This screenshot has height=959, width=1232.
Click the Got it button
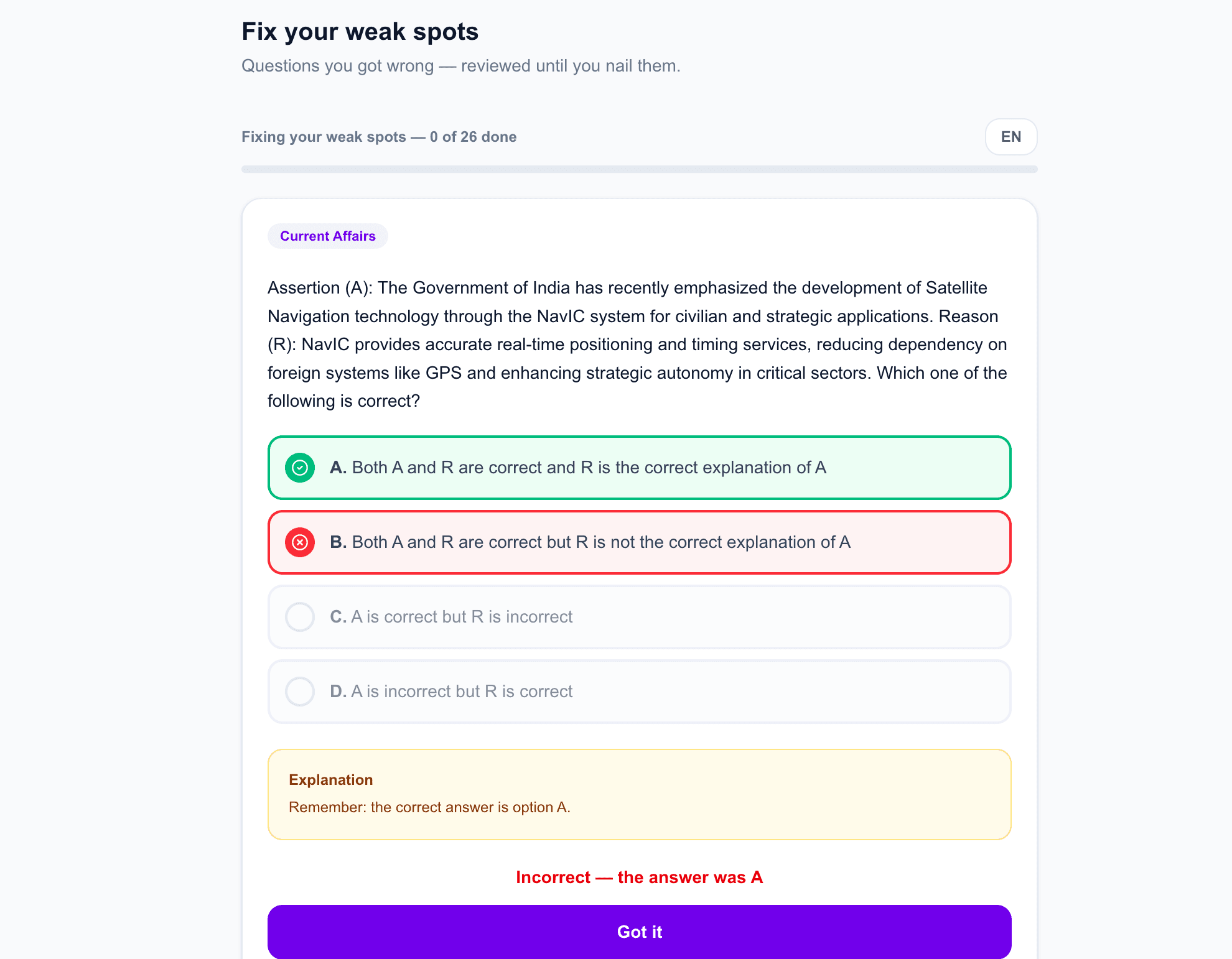click(x=640, y=932)
